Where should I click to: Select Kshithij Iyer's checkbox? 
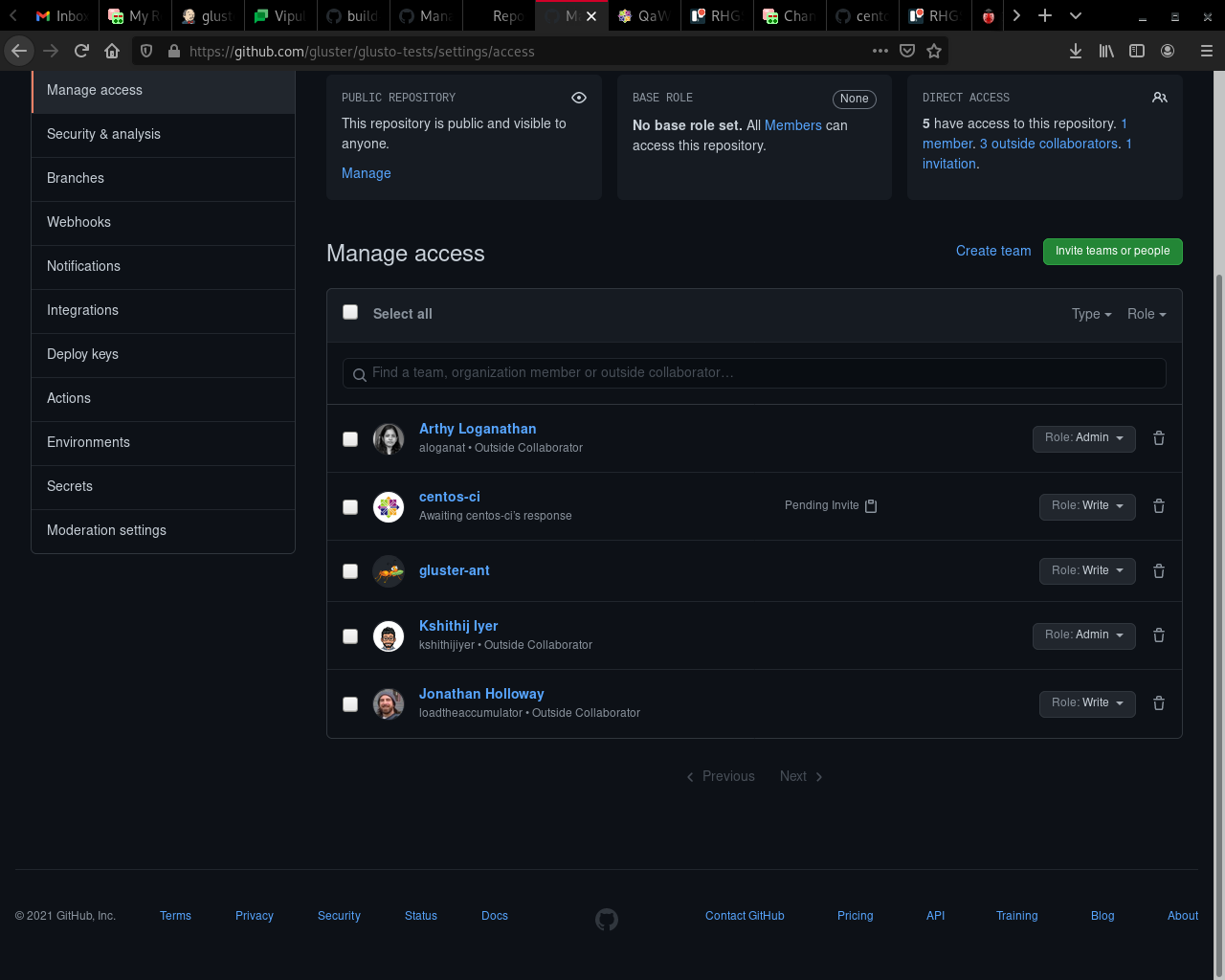[350, 636]
